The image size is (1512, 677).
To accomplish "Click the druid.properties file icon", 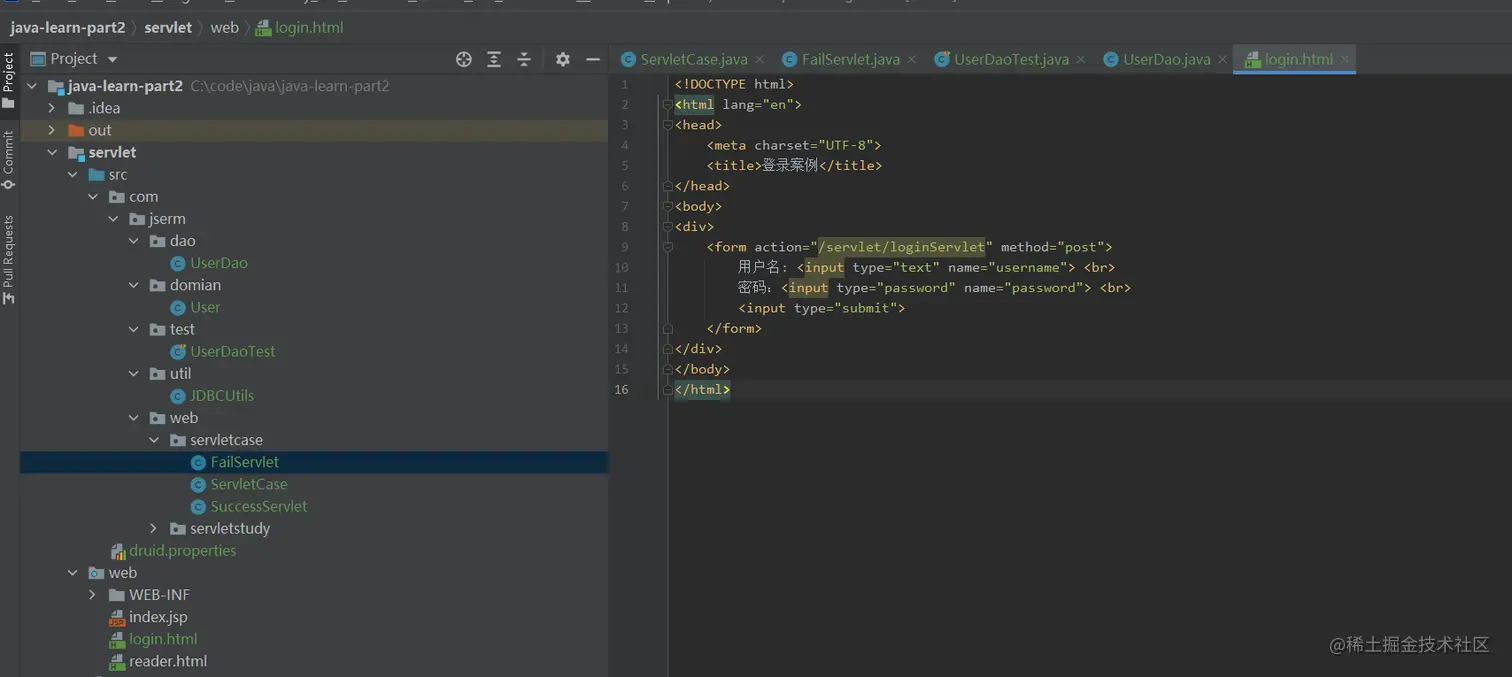I will 117,551.
